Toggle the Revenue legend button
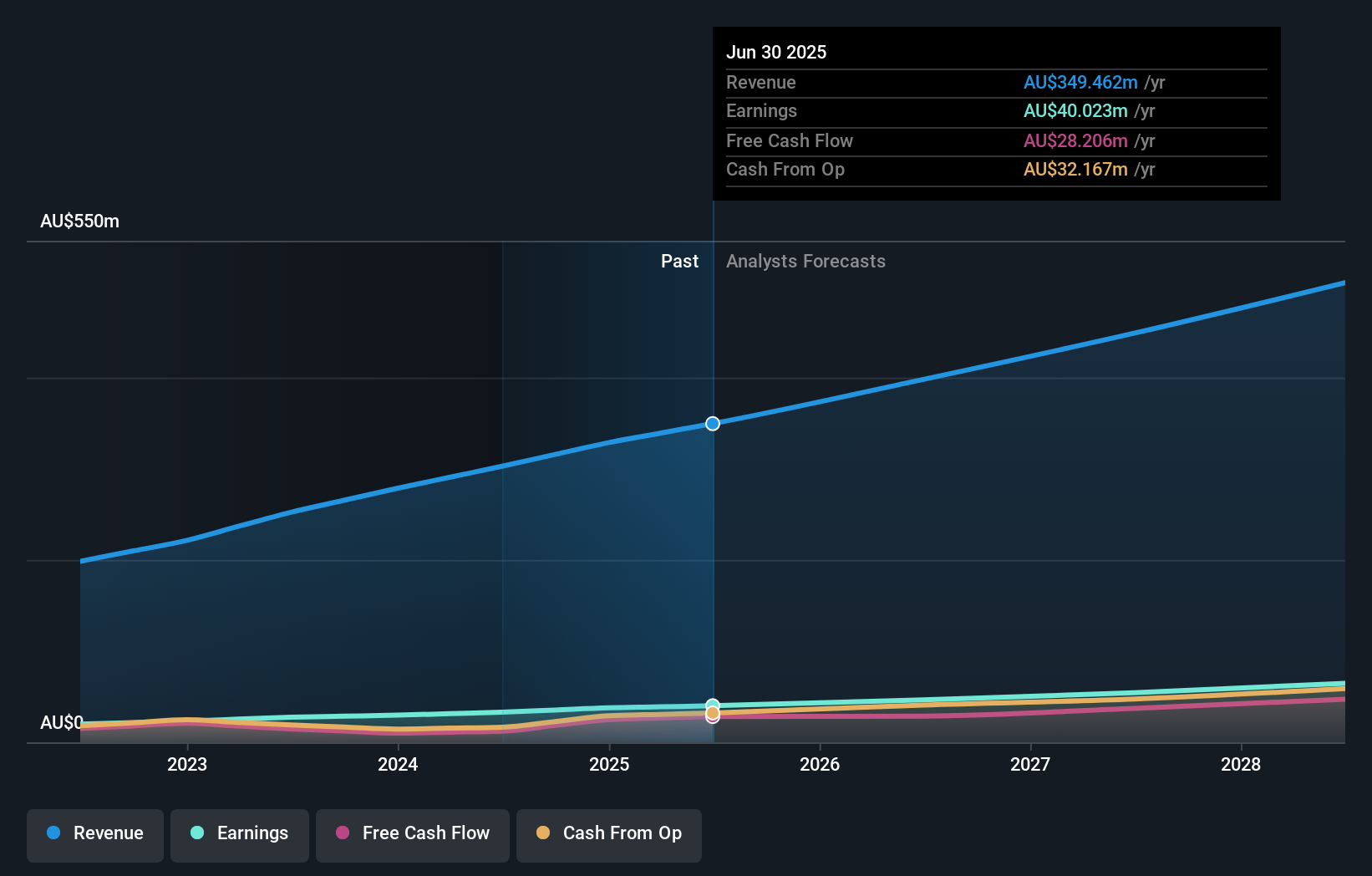The width and height of the screenshot is (1372, 876). [x=95, y=835]
